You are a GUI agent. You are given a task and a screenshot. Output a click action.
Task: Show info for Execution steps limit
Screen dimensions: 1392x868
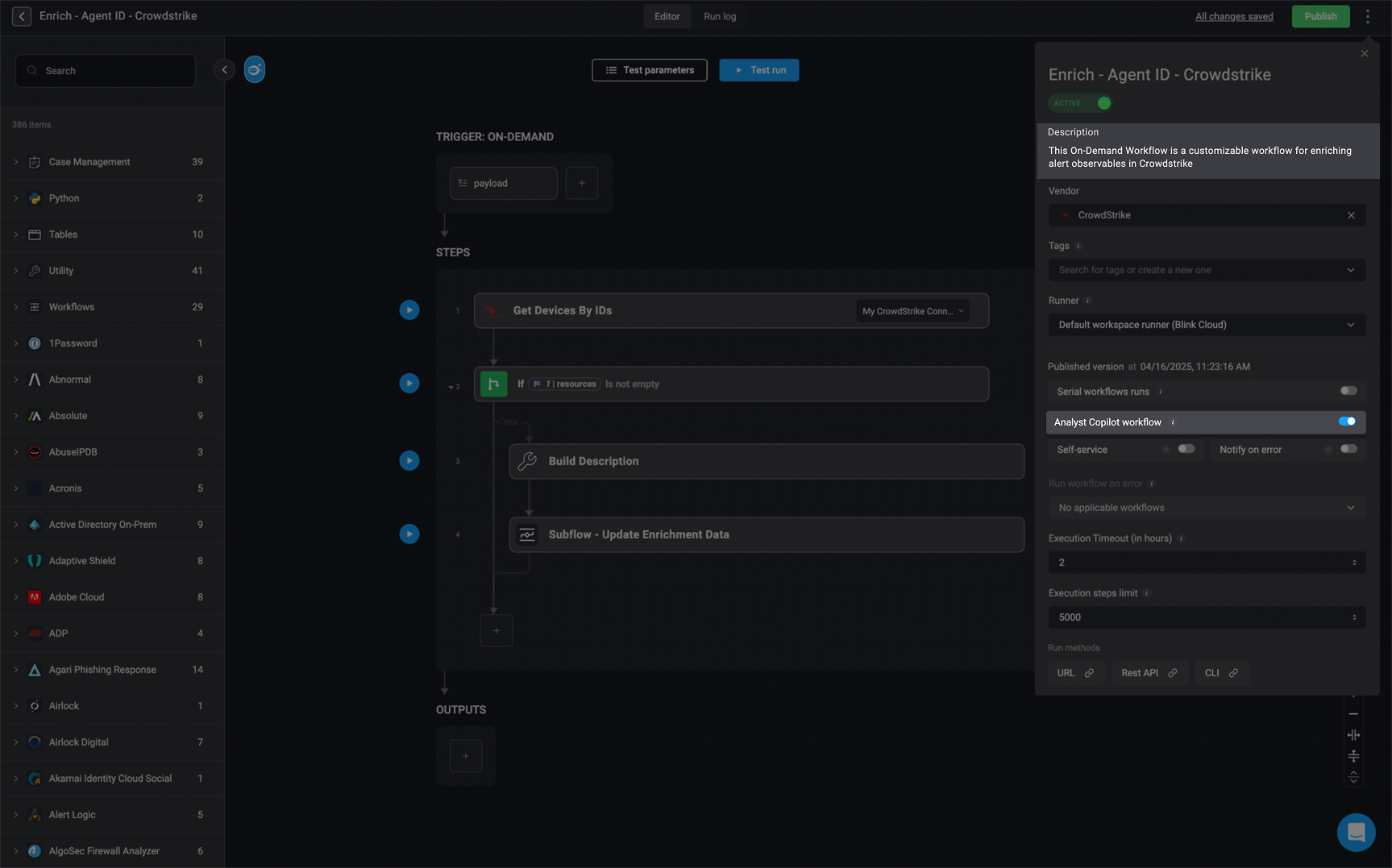1146,593
